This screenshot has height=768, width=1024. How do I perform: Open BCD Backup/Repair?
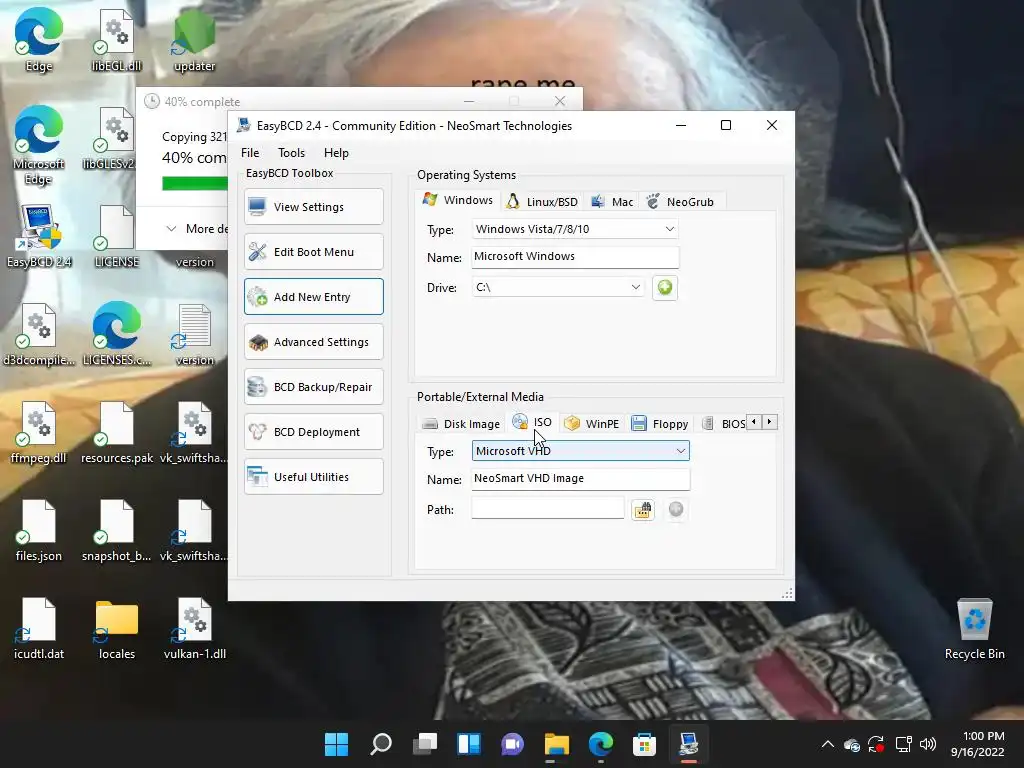[313, 387]
